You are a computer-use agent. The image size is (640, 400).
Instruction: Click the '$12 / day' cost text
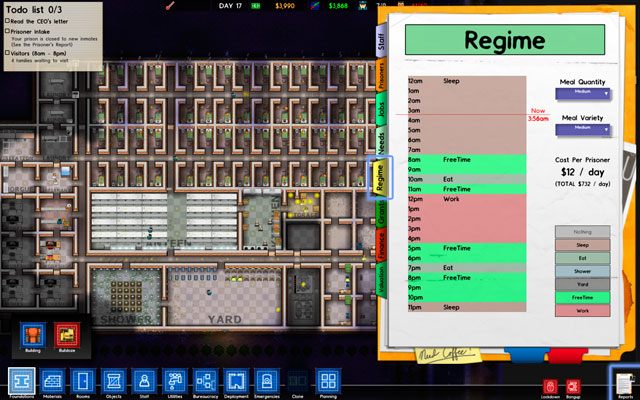click(582, 172)
